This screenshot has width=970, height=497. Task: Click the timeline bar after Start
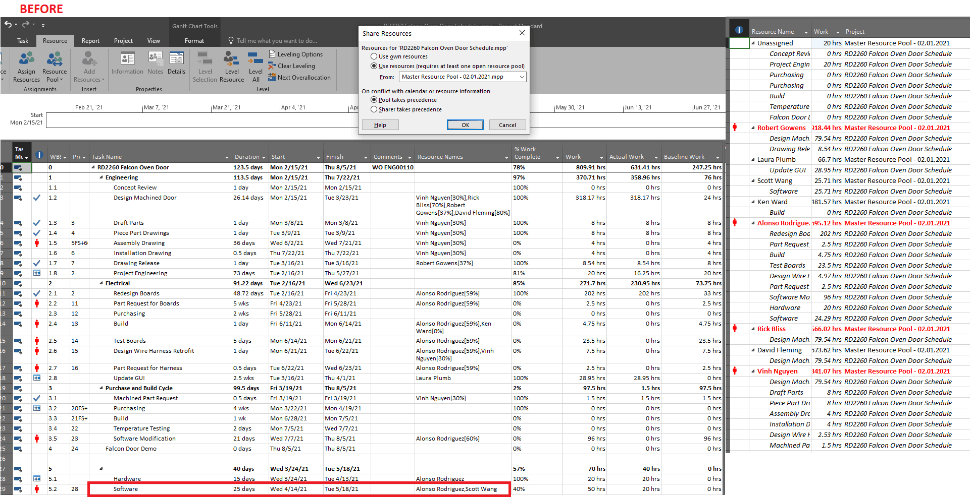(384, 119)
